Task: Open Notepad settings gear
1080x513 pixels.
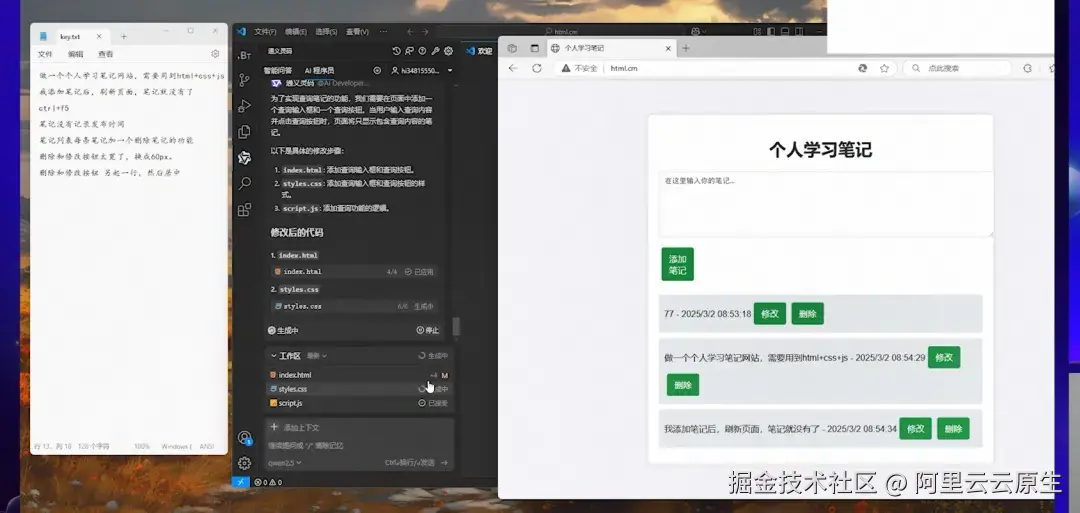Action: pyautogui.click(x=215, y=54)
